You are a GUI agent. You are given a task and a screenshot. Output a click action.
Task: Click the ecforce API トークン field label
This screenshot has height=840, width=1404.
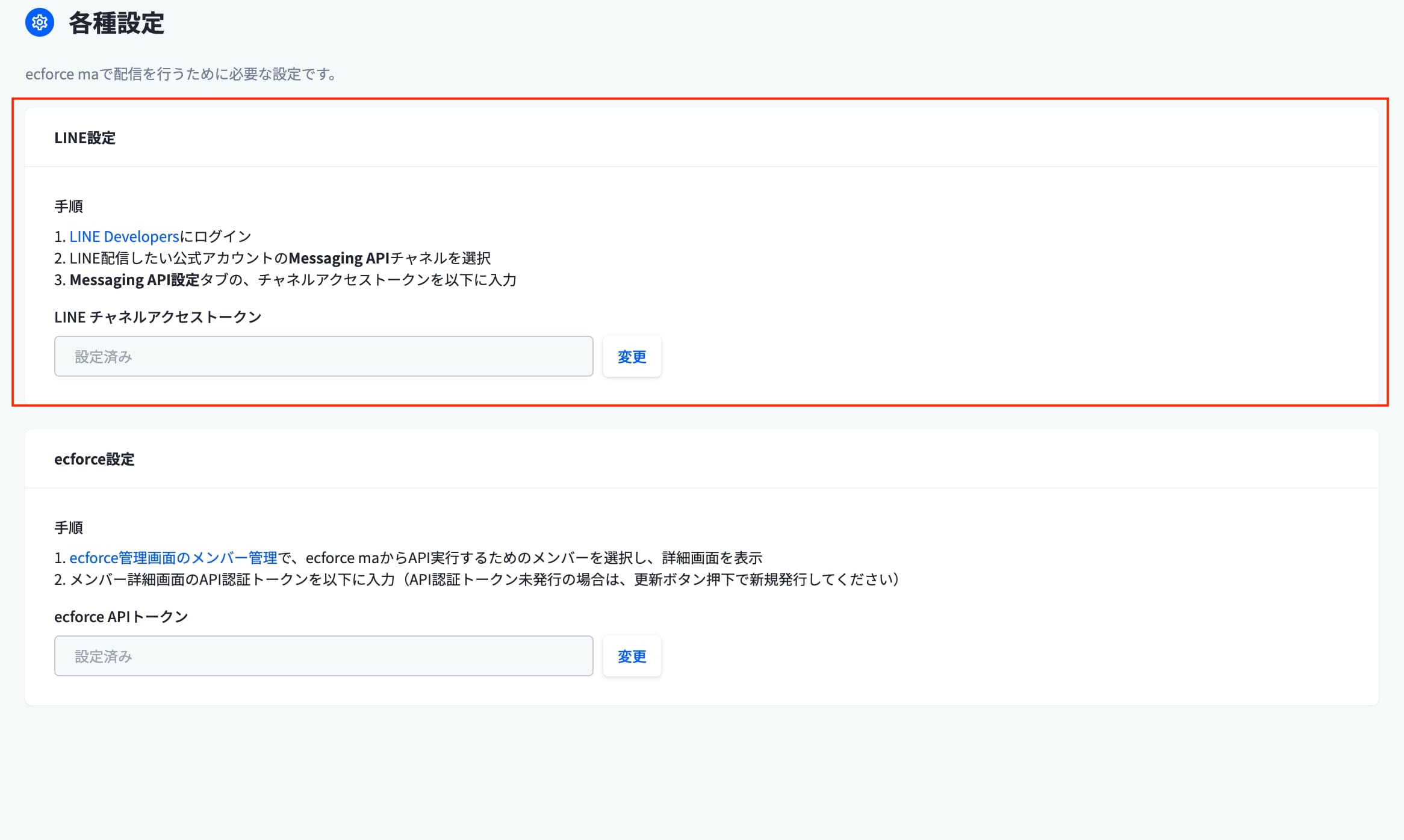point(121,617)
